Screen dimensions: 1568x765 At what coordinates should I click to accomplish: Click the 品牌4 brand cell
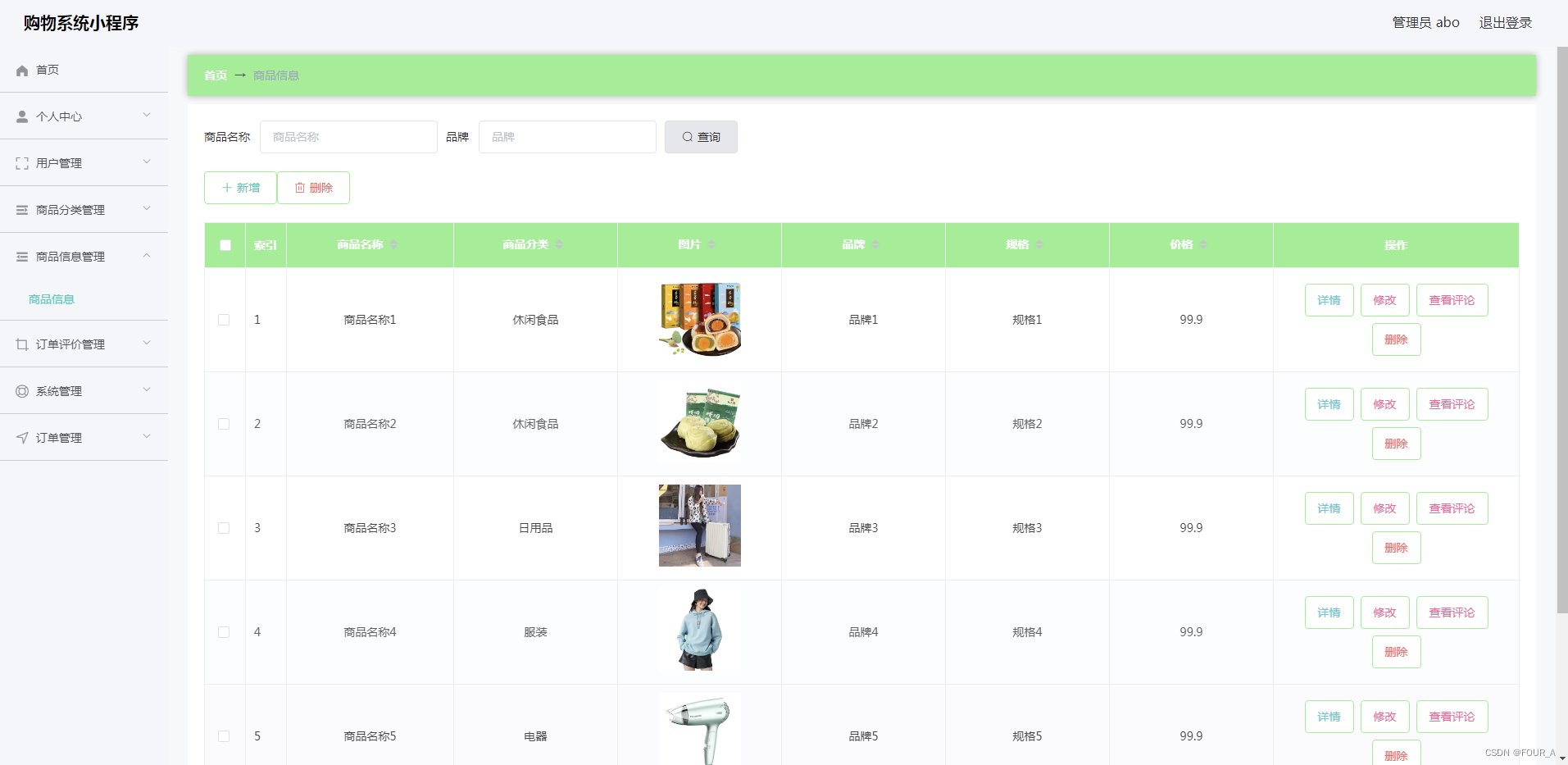click(863, 632)
